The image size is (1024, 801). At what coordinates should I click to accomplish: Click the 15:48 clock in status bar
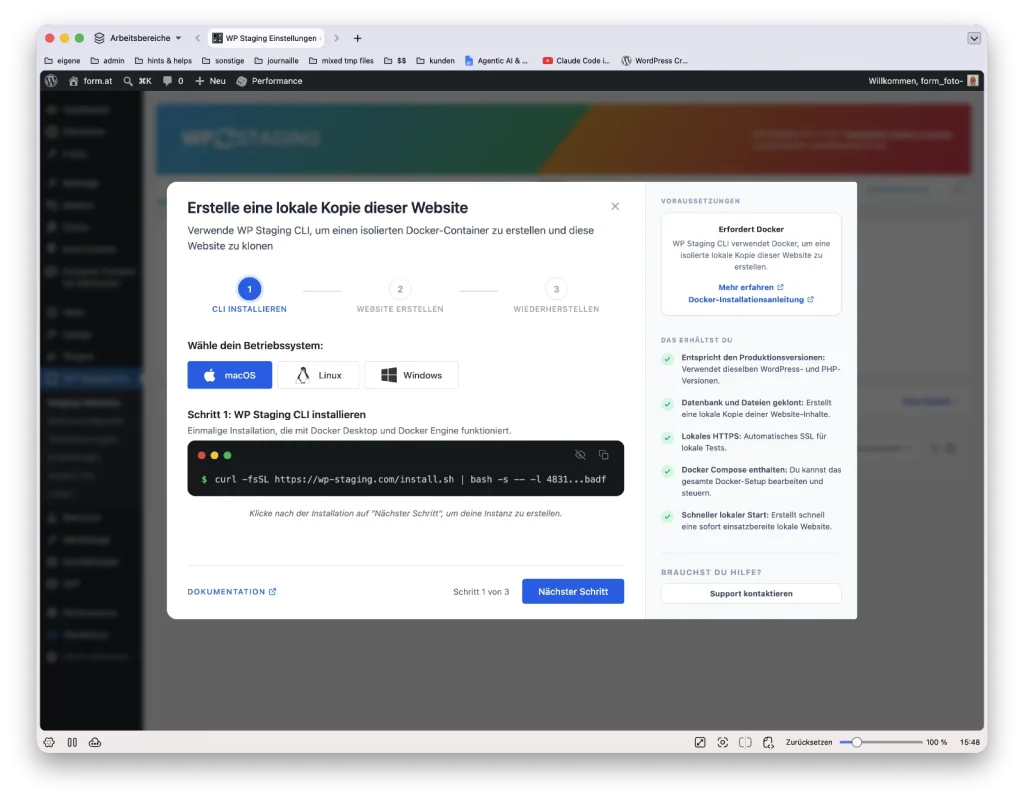pyautogui.click(x=970, y=742)
